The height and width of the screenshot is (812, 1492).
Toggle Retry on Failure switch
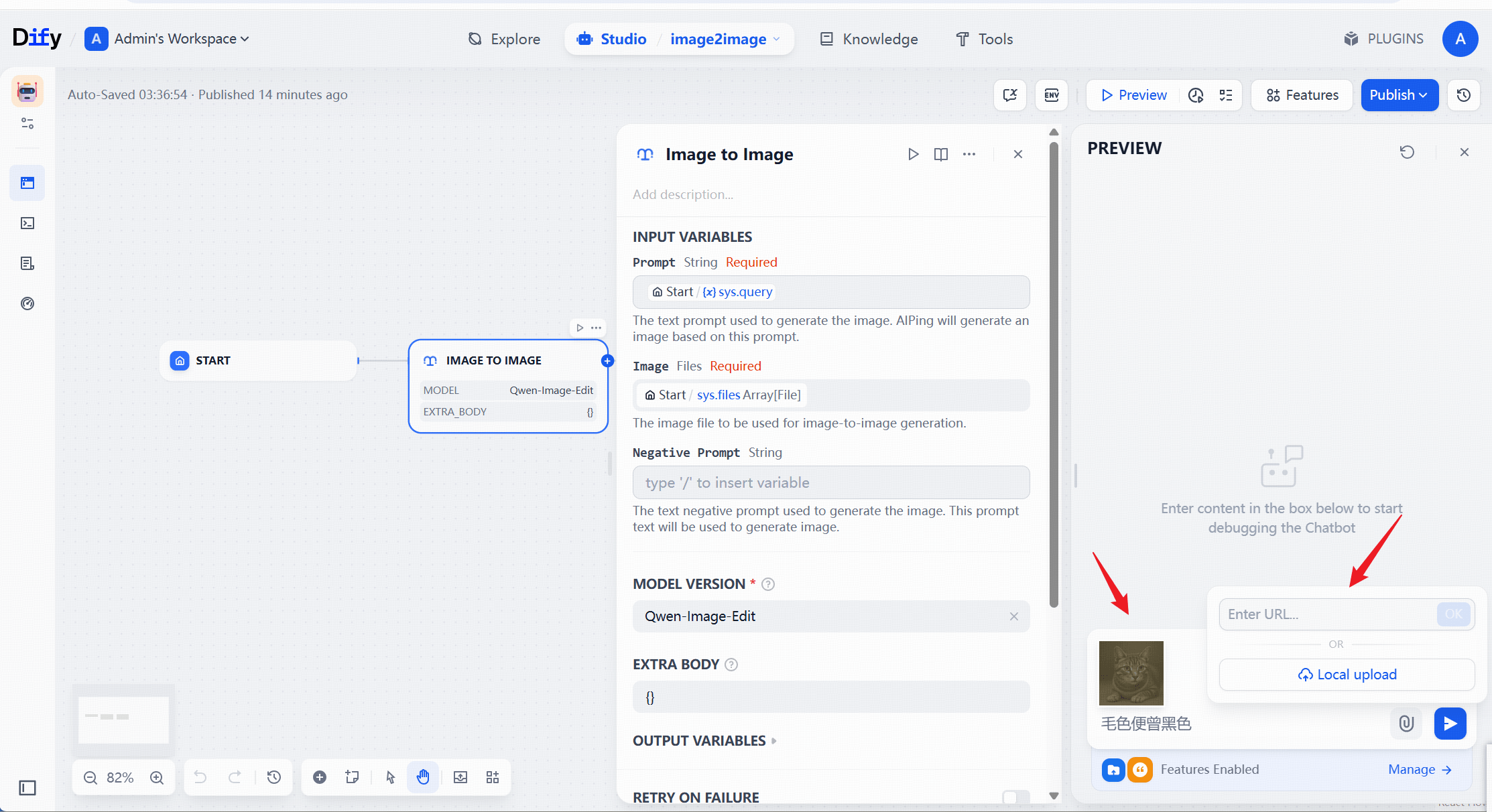(x=1015, y=797)
